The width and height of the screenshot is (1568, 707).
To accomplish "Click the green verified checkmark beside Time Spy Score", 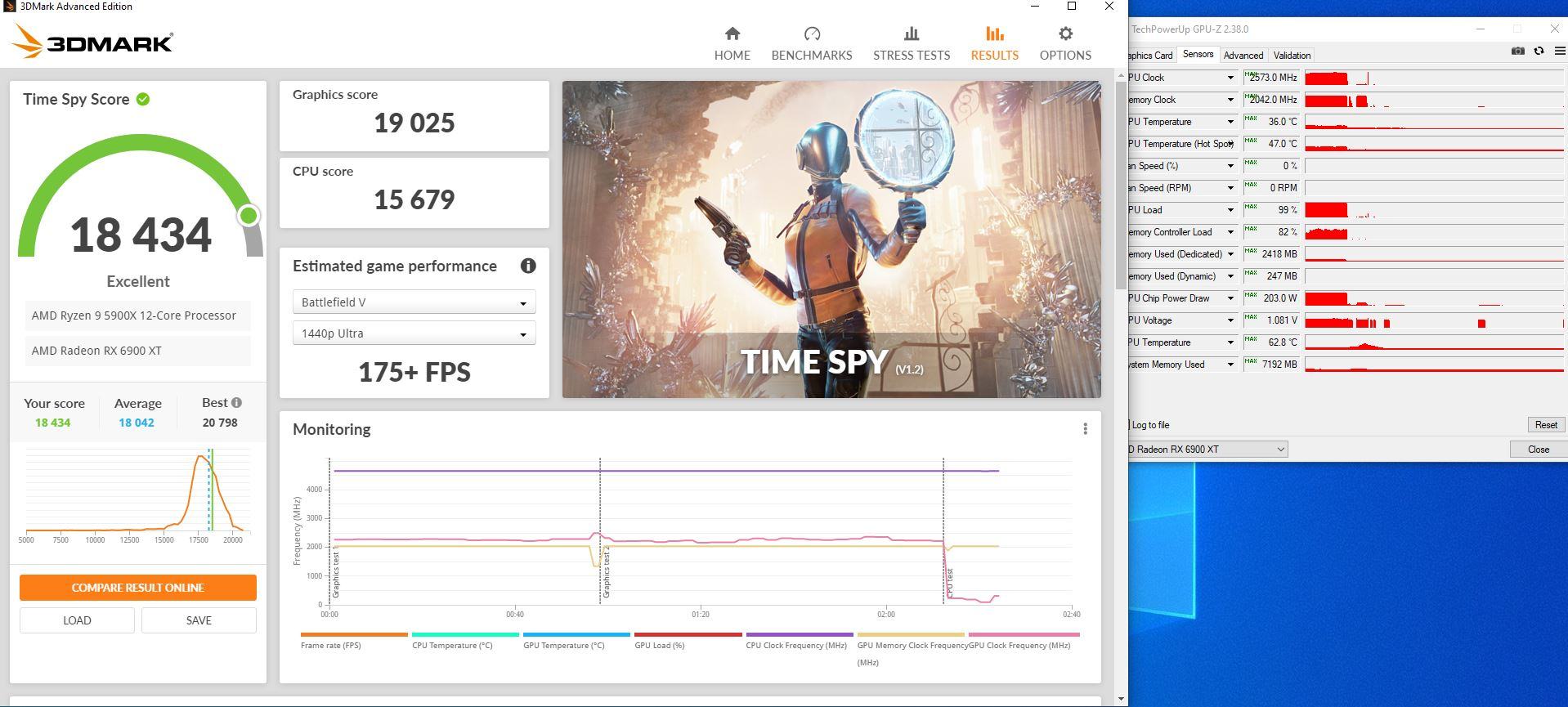I will [143, 99].
